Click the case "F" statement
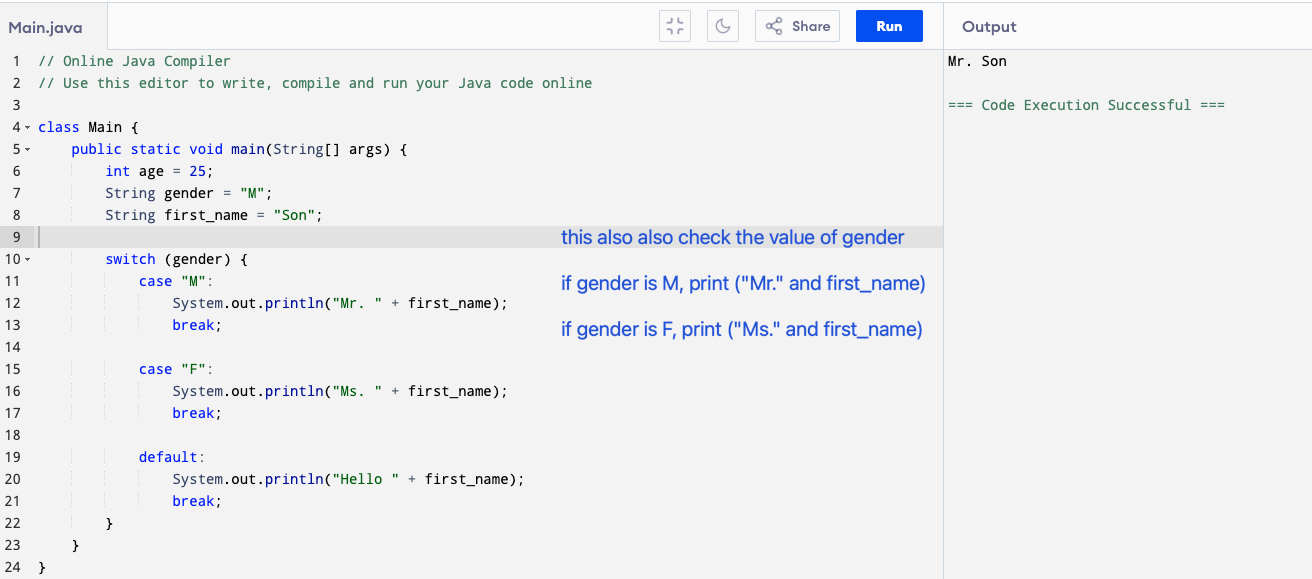Screen dimensions: 1312x579 click(176, 369)
